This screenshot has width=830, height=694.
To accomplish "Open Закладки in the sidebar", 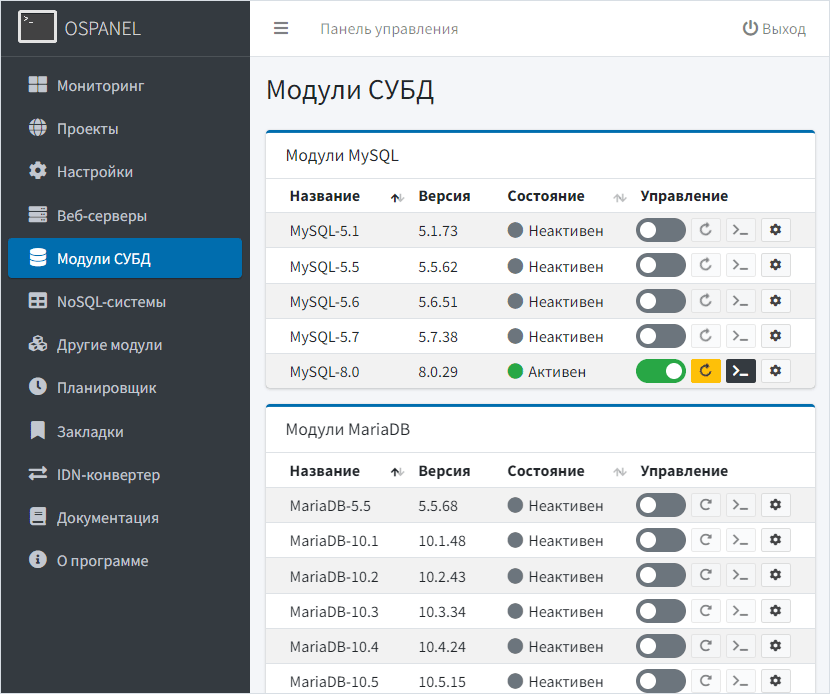I will [125, 431].
